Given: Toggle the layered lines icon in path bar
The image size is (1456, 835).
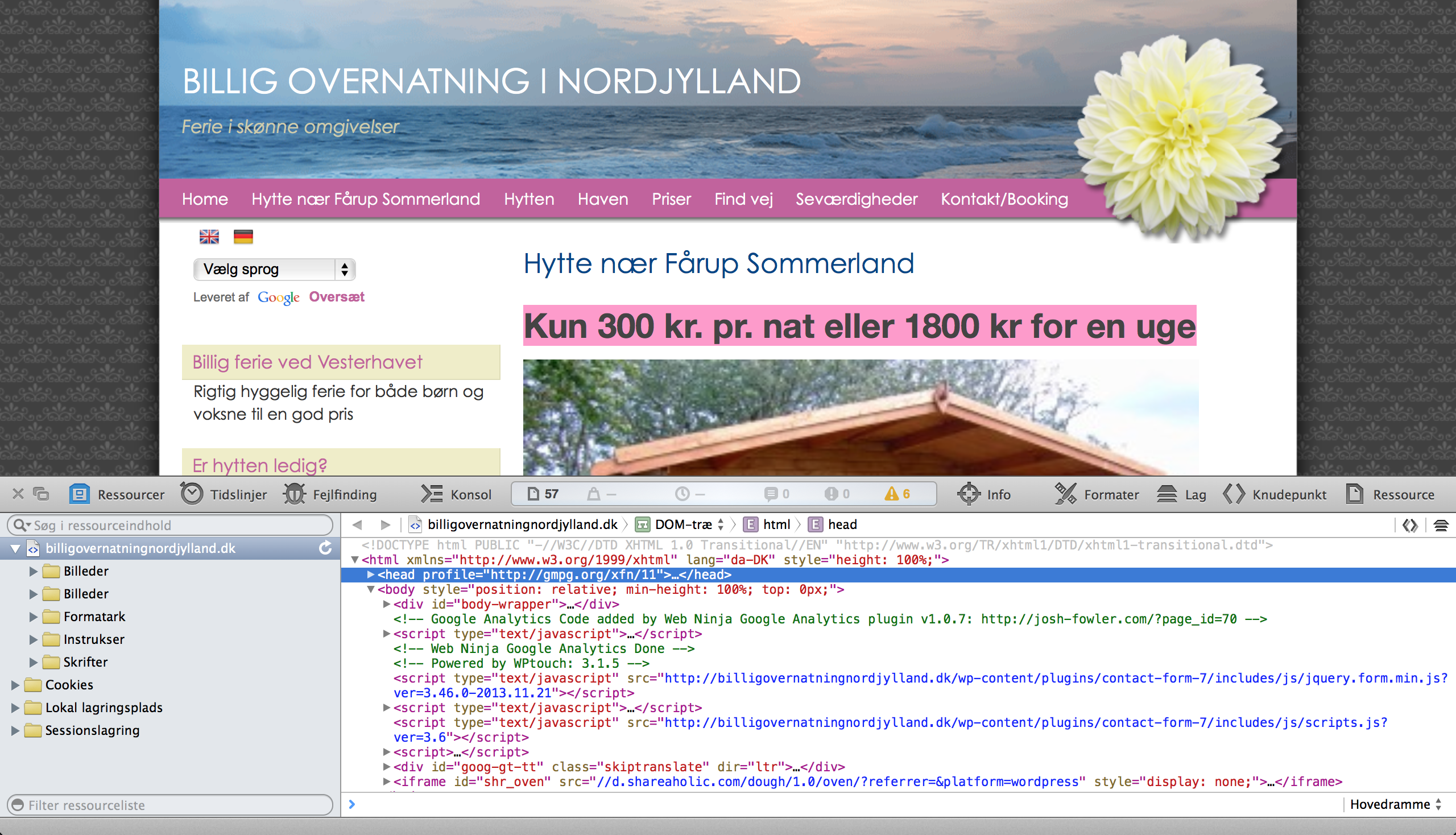Looking at the screenshot, I should tap(1441, 525).
